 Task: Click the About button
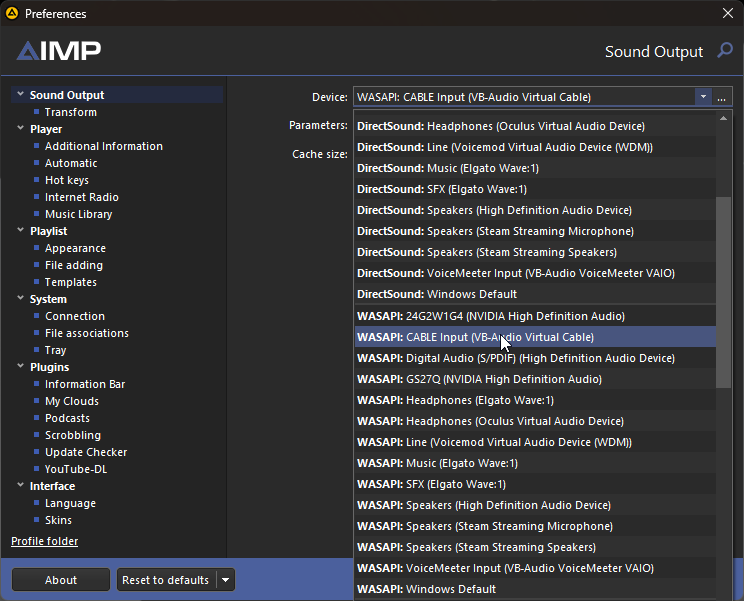[x=61, y=580]
